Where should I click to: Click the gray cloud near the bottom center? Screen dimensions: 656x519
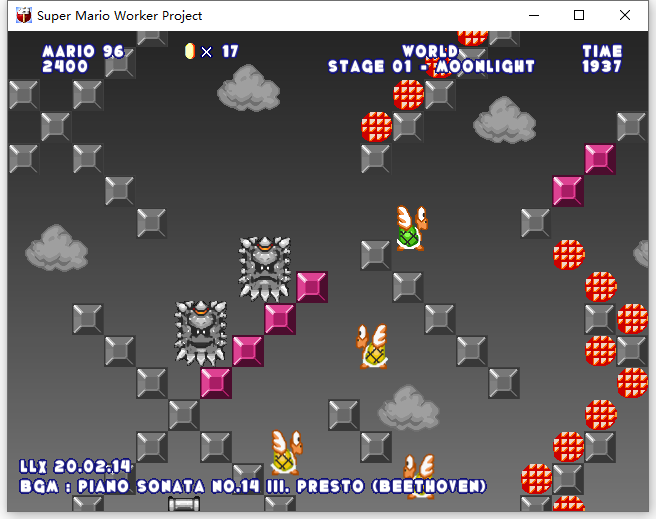point(409,407)
